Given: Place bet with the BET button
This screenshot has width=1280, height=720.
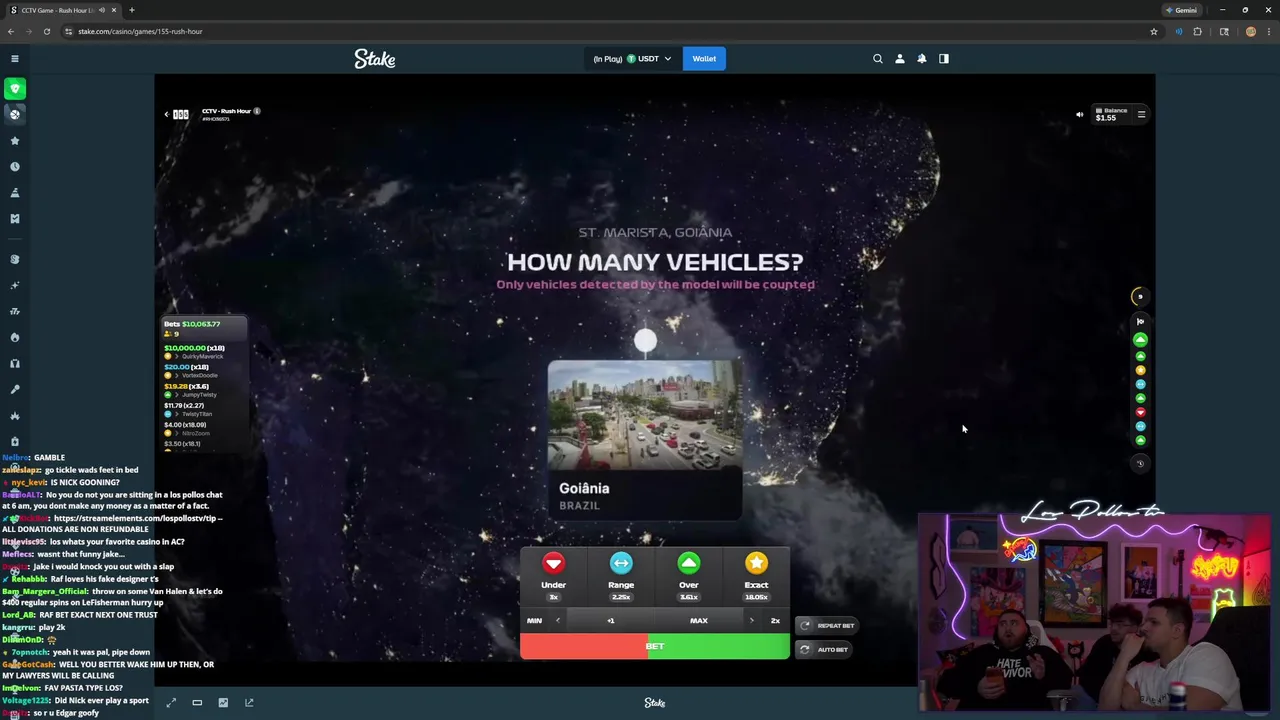Looking at the screenshot, I should pyautogui.click(x=655, y=646).
